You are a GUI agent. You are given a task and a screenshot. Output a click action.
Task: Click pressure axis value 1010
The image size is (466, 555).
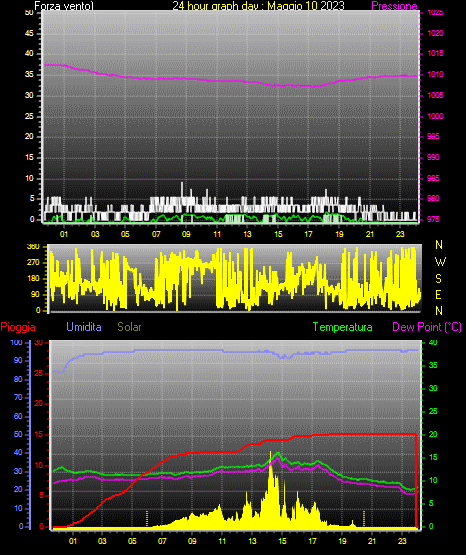(435, 74)
